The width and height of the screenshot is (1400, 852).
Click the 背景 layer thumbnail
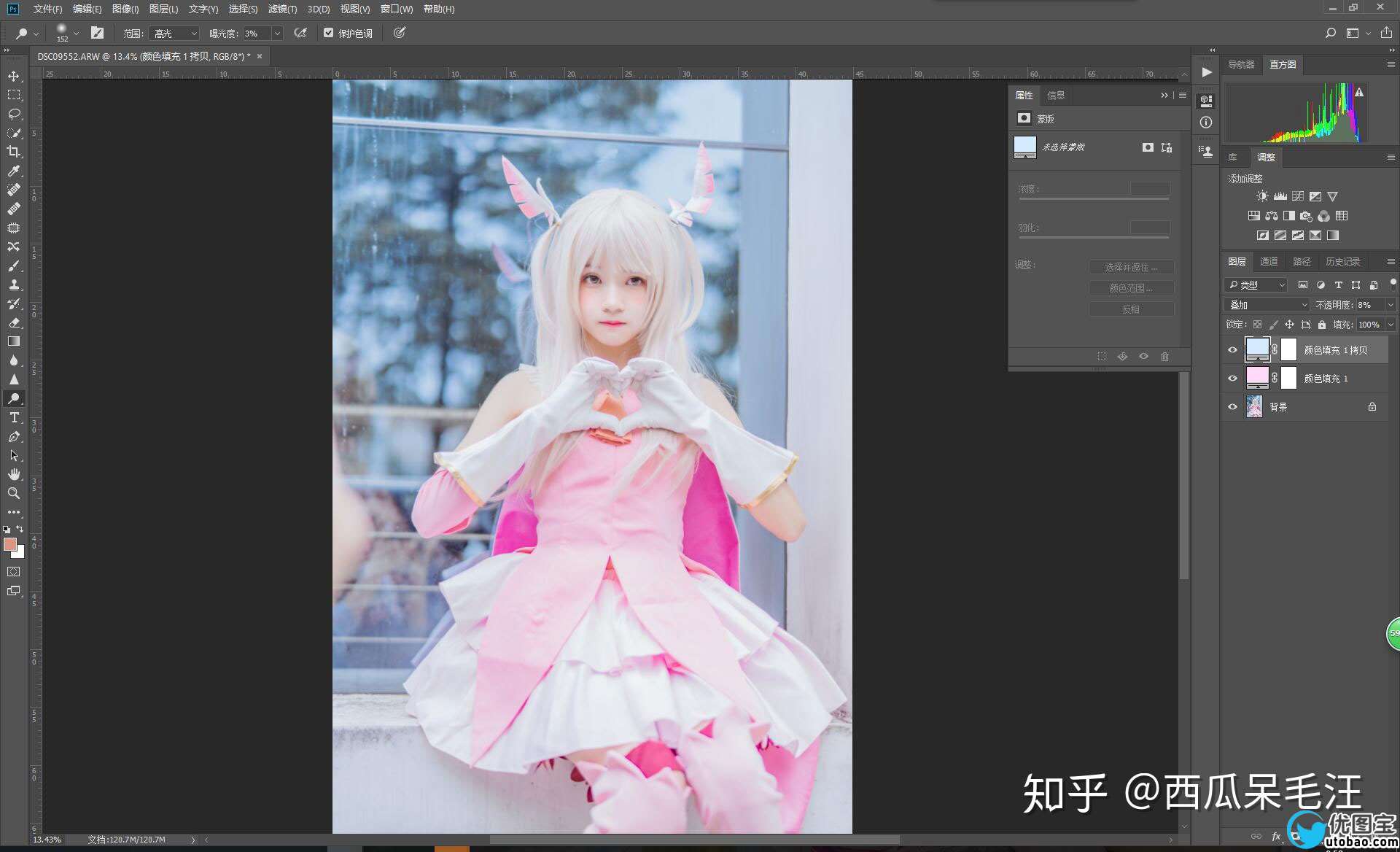[x=1254, y=406]
